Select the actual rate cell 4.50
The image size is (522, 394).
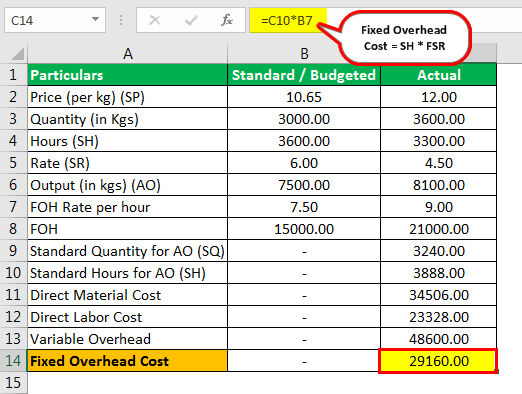pos(439,163)
